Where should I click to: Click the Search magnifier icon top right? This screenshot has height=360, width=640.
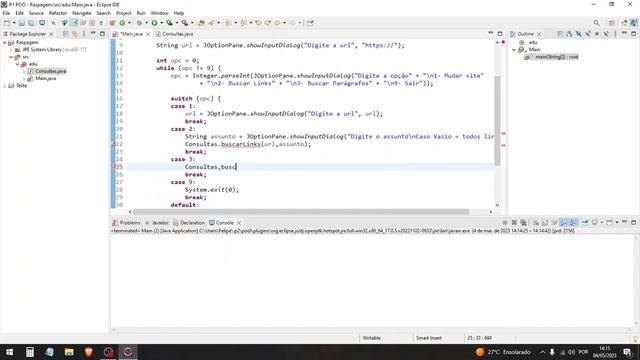pos(596,23)
